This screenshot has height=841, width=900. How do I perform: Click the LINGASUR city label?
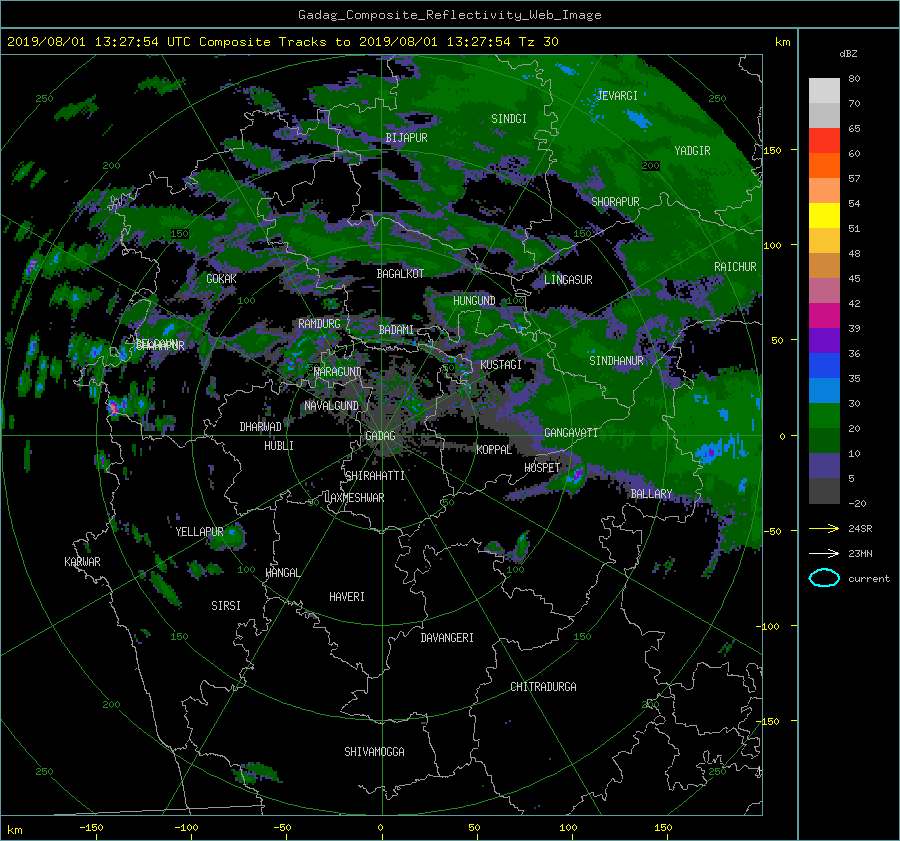pos(568,280)
